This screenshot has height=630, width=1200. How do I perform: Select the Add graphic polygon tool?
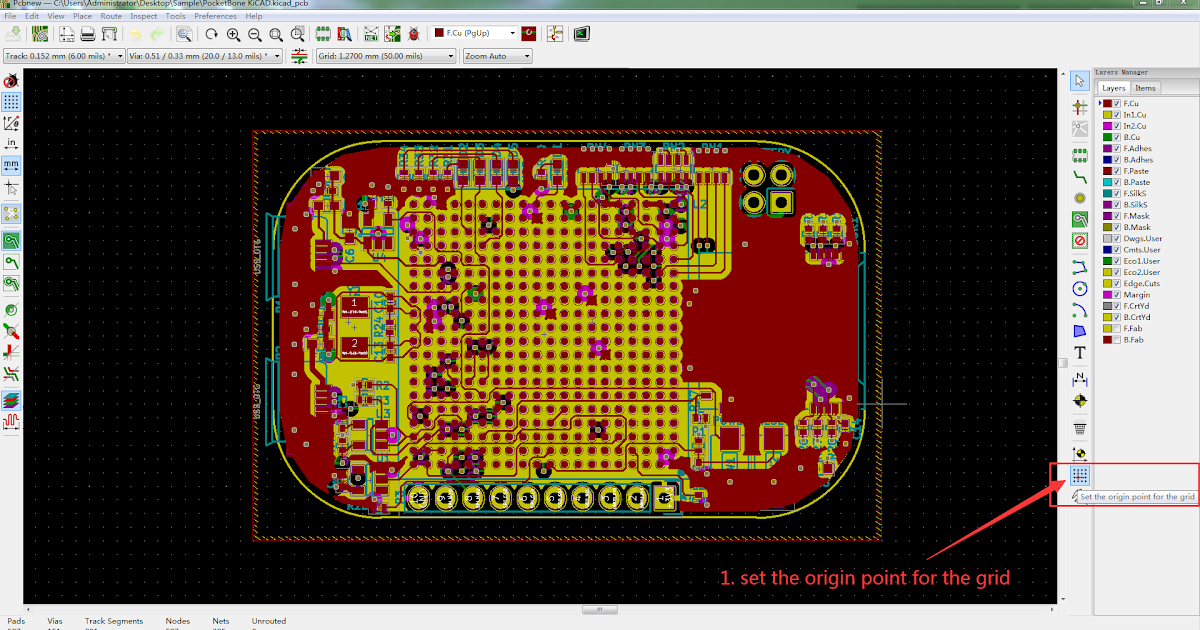click(x=1079, y=331)
